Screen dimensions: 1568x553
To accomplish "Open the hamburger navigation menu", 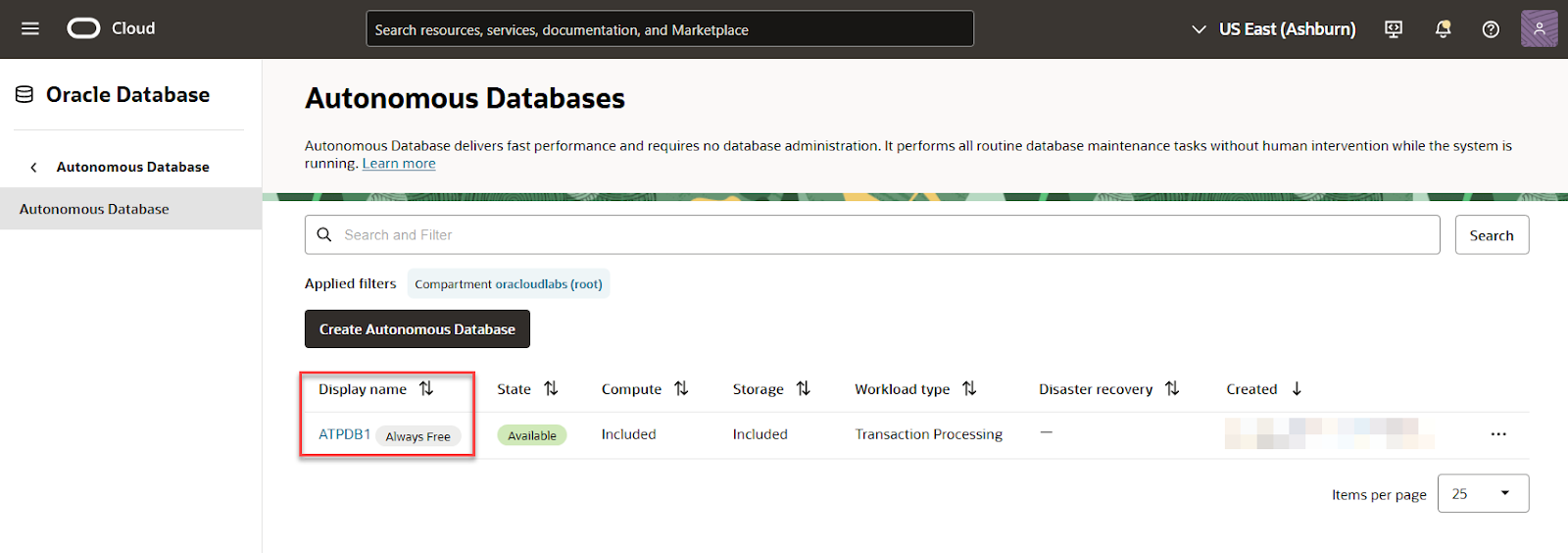I will click(30, 28).
